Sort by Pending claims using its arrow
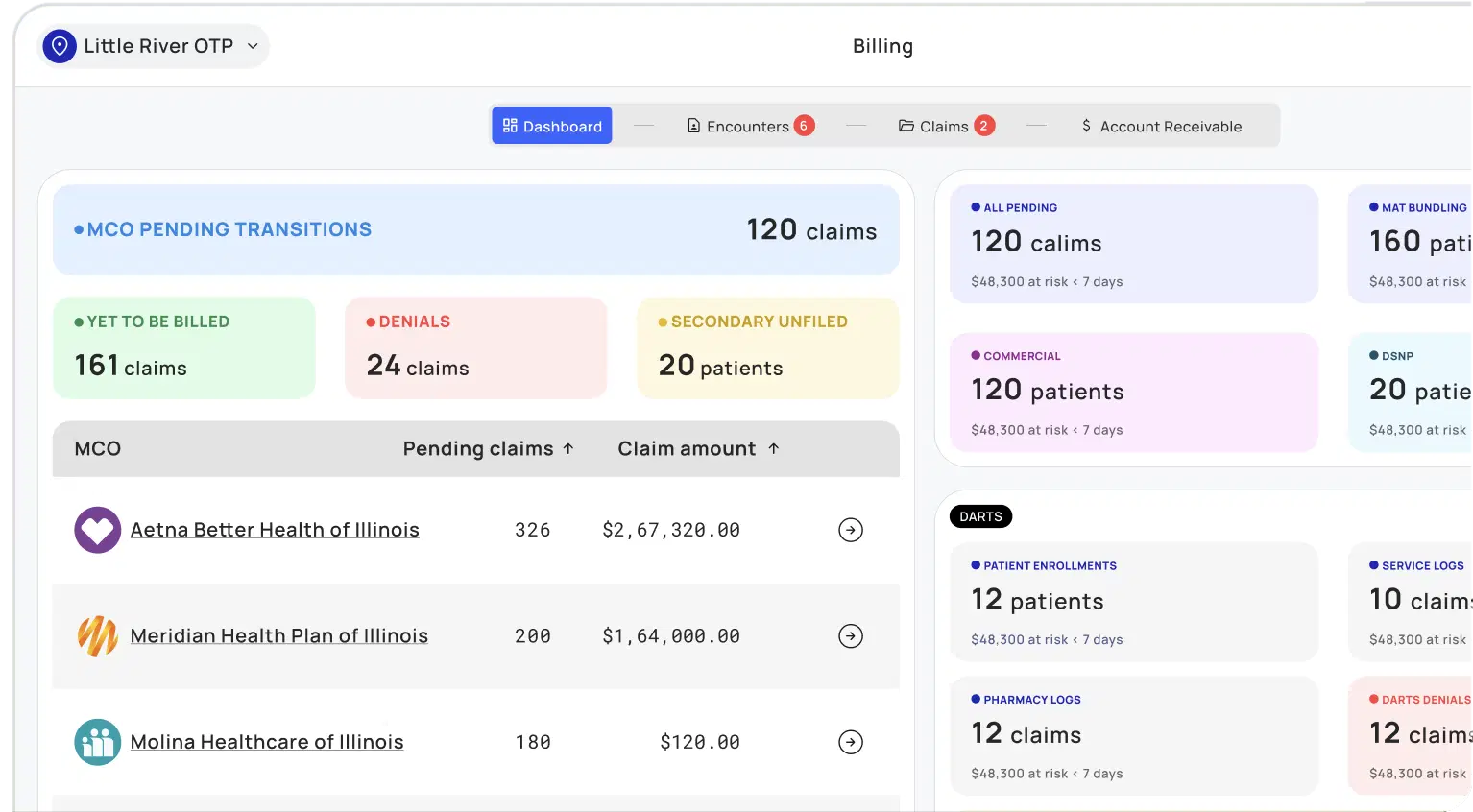 568,448
